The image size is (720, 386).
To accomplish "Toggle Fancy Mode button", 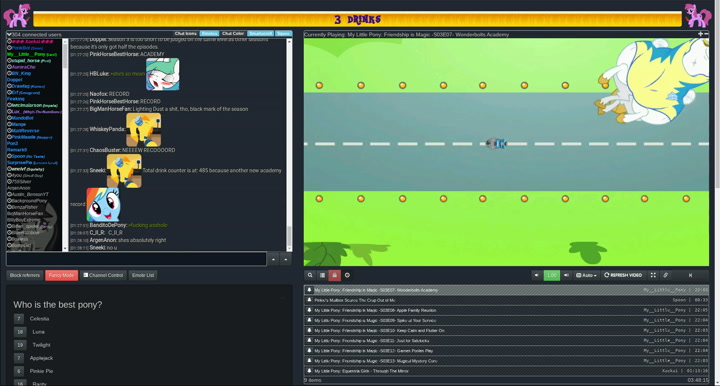I will pyautogui.click(x=62, y=275).
